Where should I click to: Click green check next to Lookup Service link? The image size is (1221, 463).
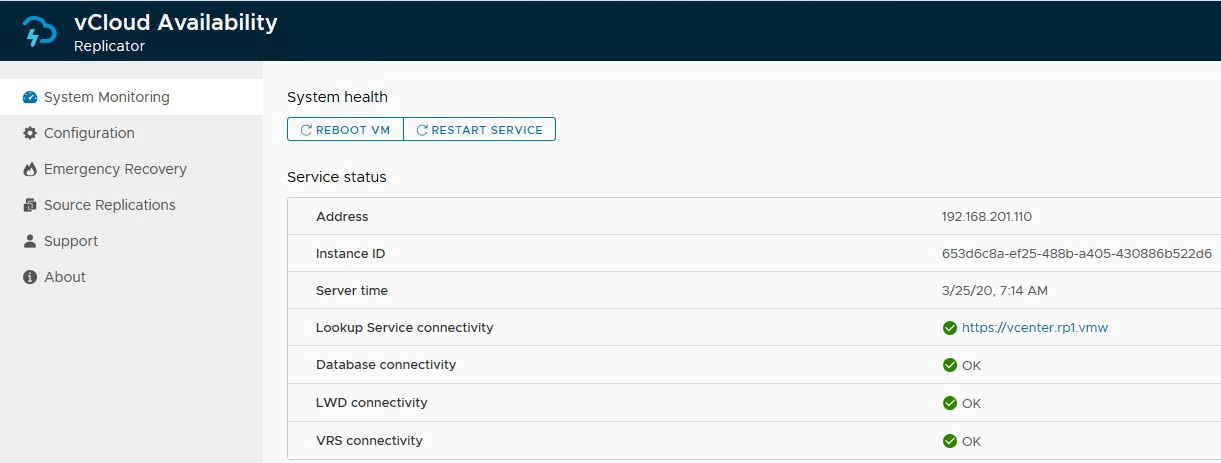950,328
